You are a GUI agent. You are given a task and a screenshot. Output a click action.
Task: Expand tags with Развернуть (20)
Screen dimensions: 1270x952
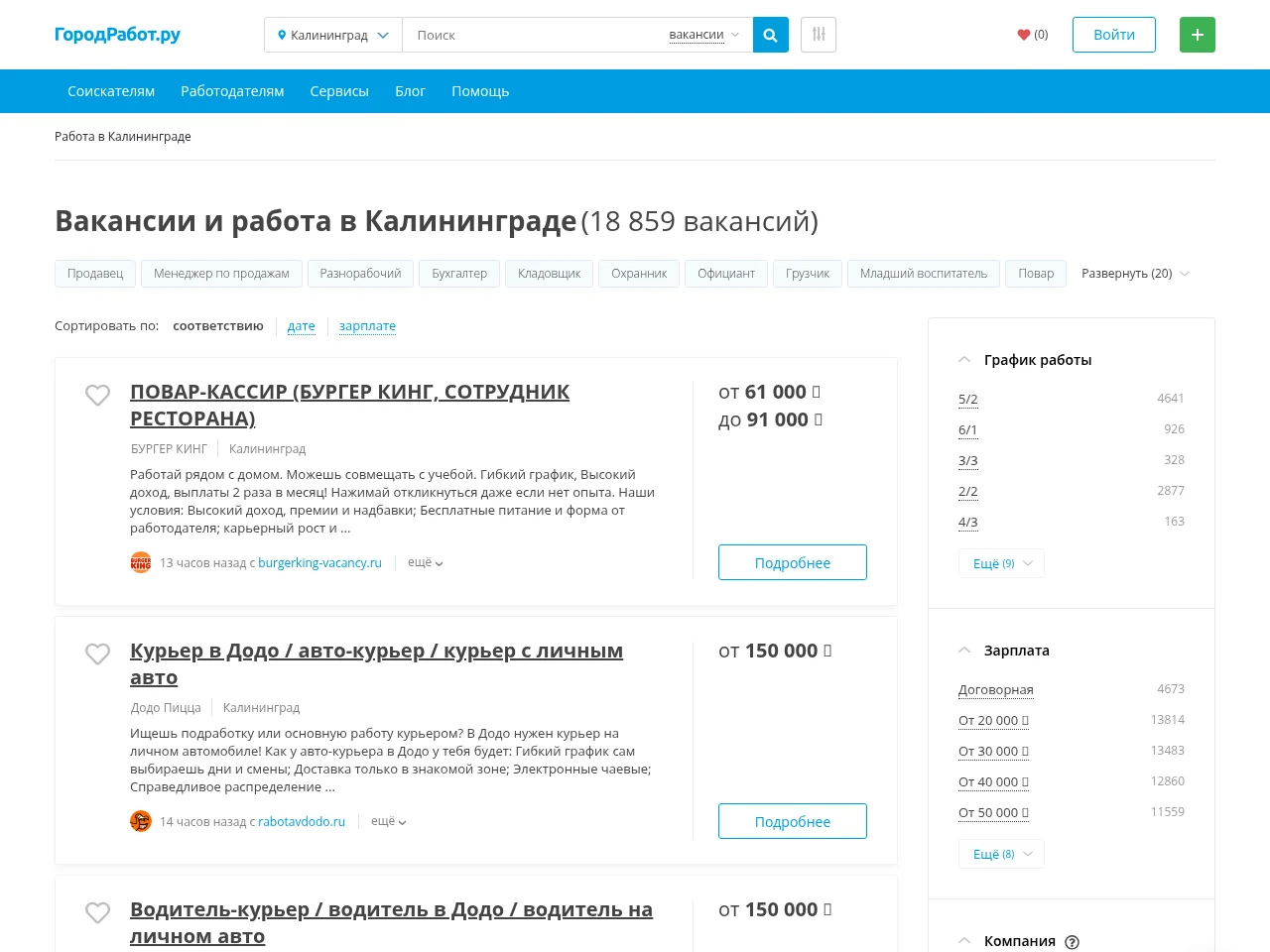point(1135,274)
